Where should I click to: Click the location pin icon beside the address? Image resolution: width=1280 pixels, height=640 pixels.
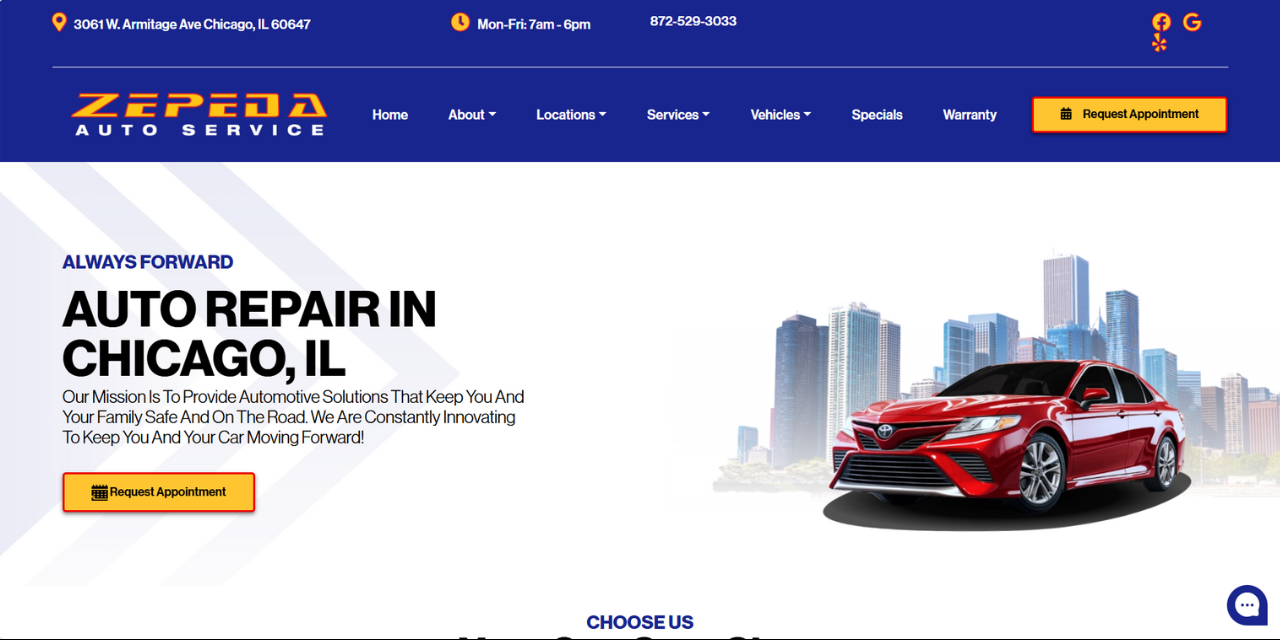[x=58, y=21]
